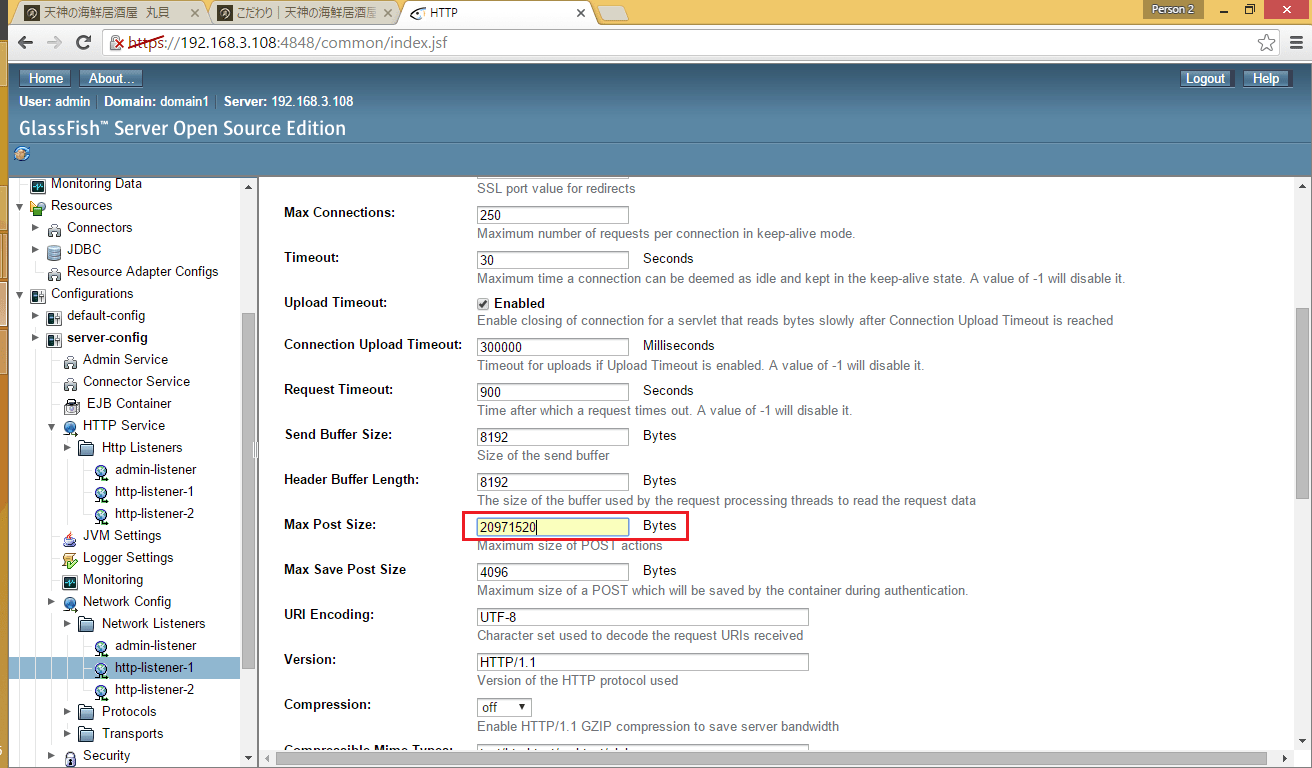1312x768 pixels.
Task: Bookmark this page with the star icon
Action: pos(1267,43)
